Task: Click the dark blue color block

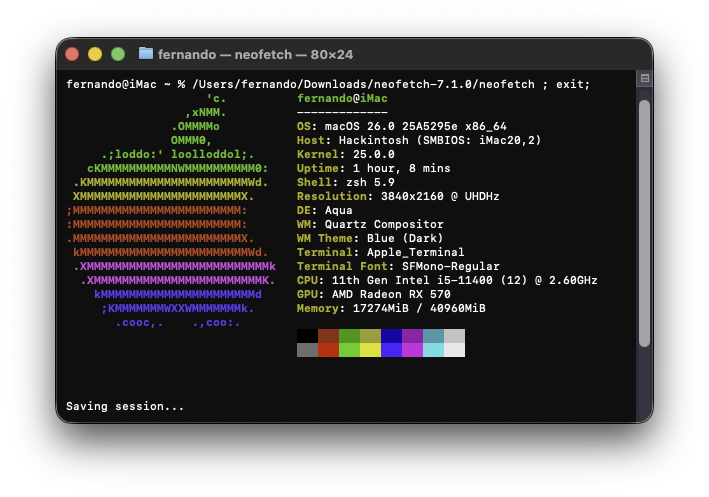Action: pyautogui.click(x=392, y=336)
